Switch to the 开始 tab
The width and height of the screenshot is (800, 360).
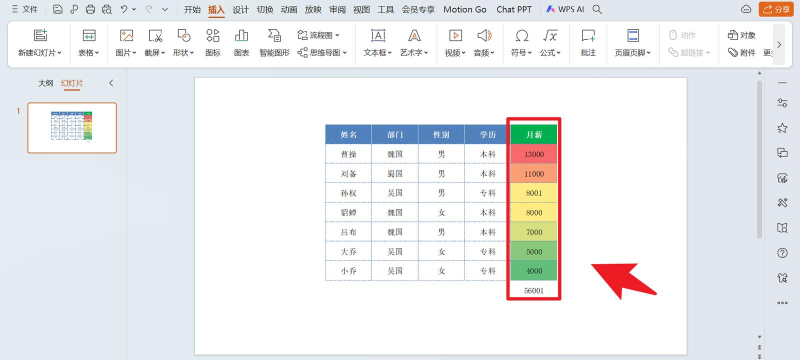[192, 9]
